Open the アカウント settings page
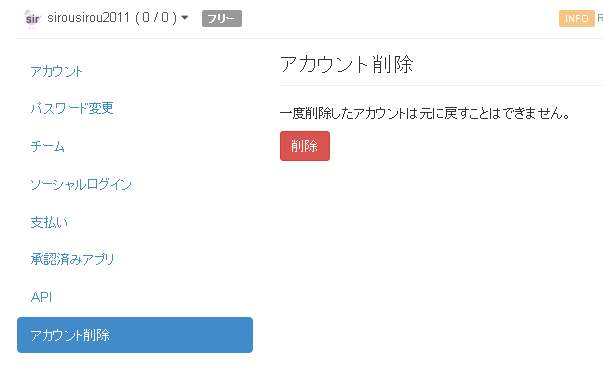Image resolution: width=603 pixels, height=377 pixels. pos(57,71)
